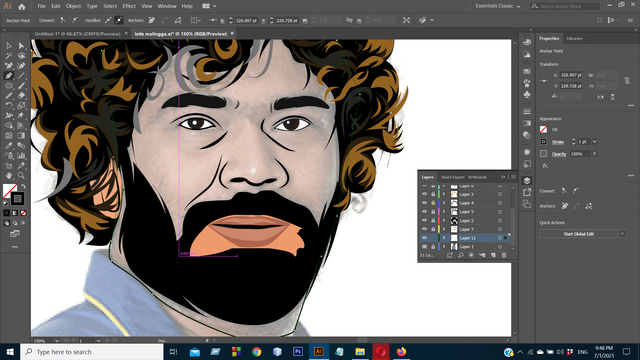Hide Layer 2 using its eye icon
The image size is (640, 360).
[424, 220]
